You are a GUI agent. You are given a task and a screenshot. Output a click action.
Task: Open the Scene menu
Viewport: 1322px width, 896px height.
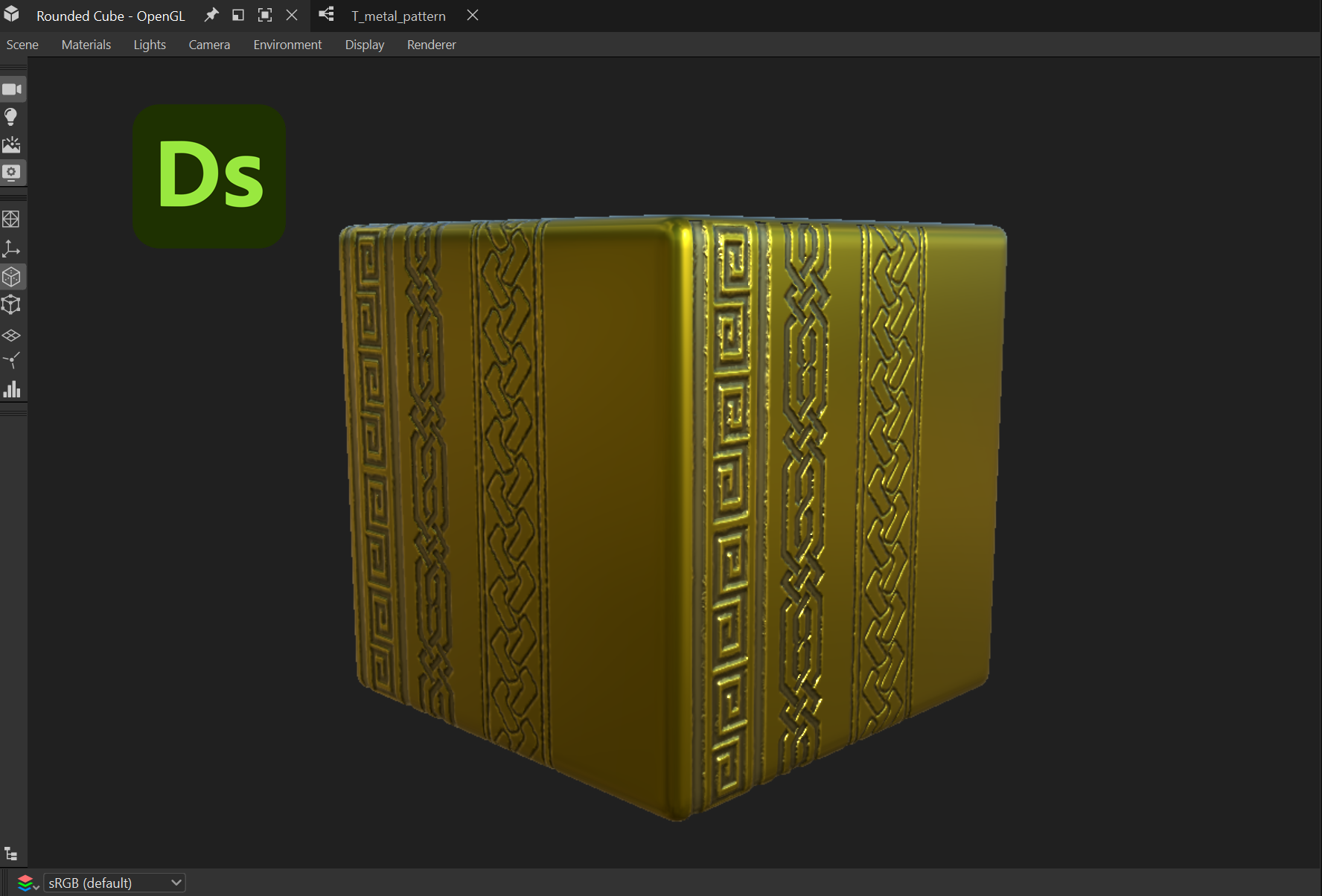[x=22, y=45]
